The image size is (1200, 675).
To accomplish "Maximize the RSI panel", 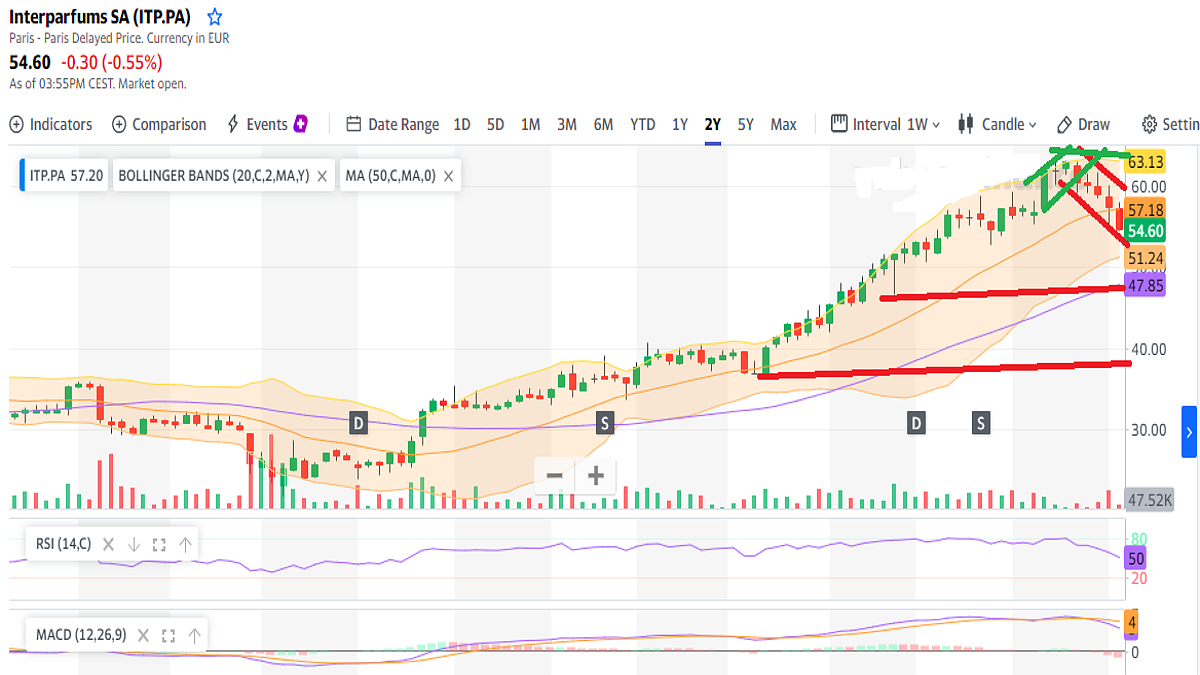I will [159, 545].
